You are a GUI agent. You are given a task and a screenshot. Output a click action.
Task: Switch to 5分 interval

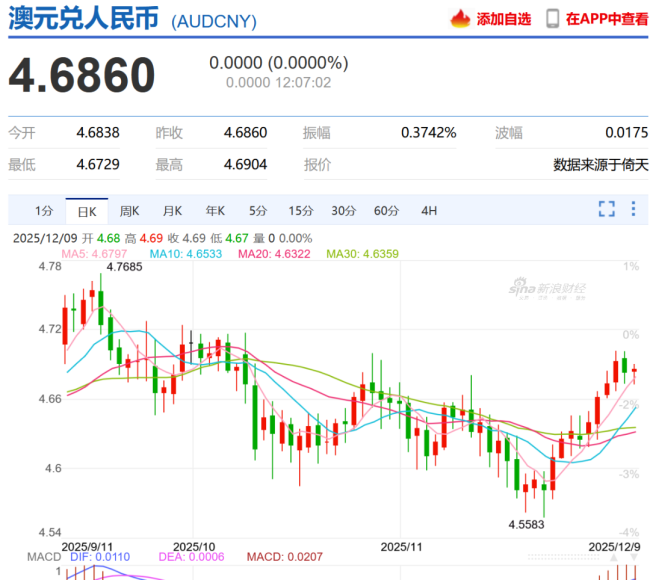[258, 210]
